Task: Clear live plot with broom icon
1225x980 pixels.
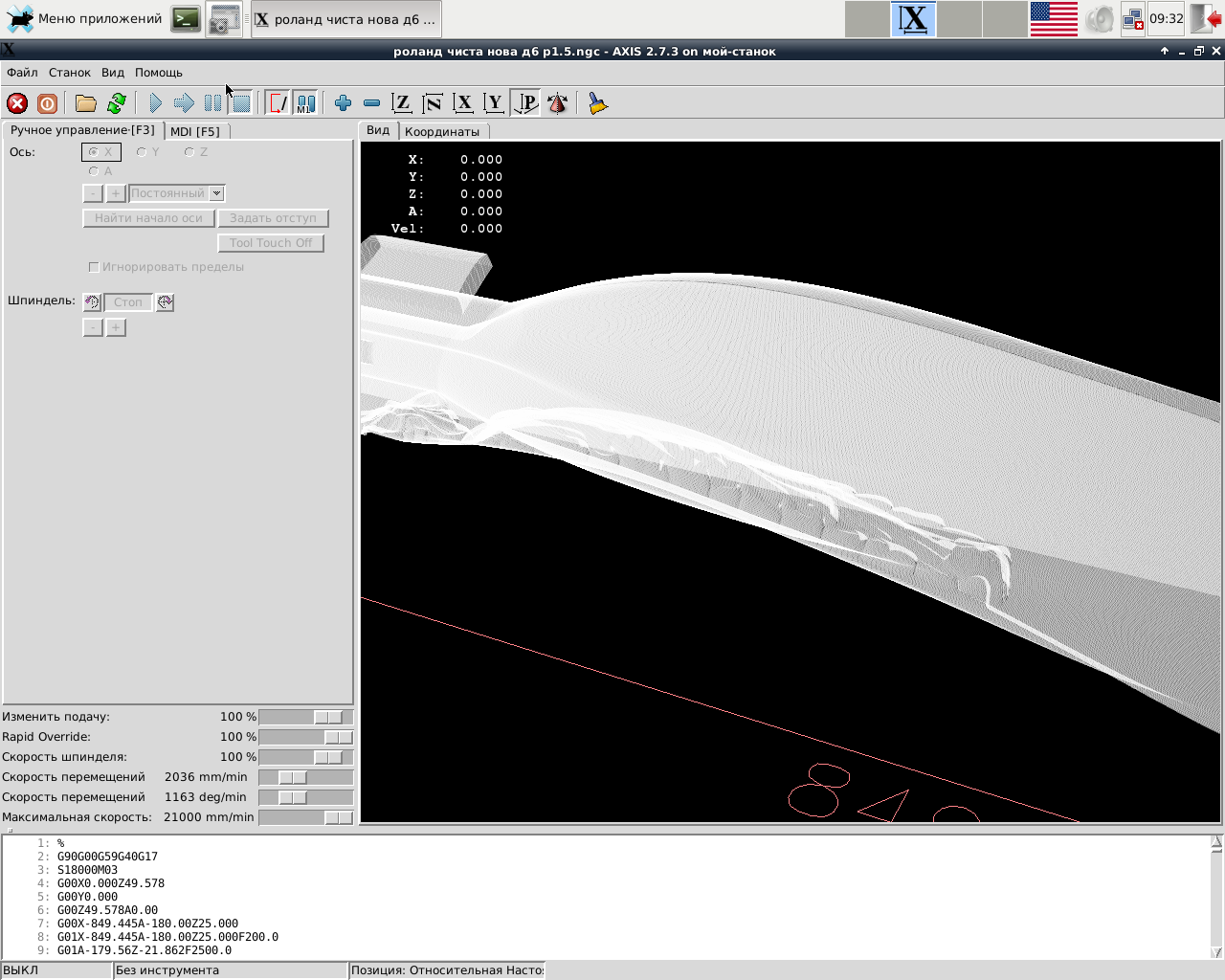Action: [x=598, y=103]
